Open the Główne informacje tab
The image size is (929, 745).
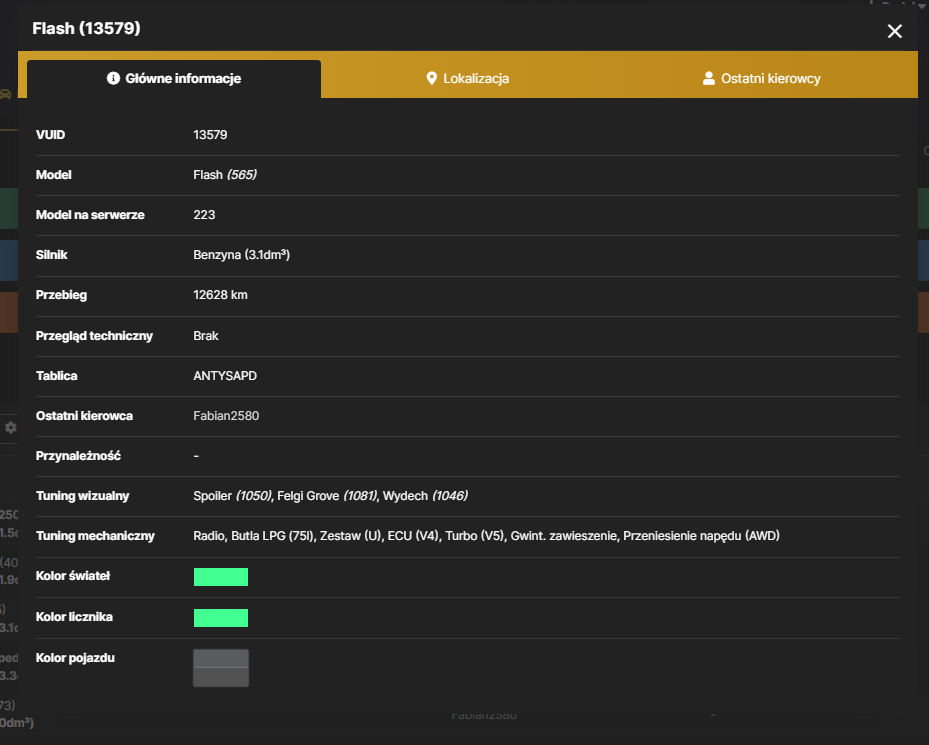(174, 79)
